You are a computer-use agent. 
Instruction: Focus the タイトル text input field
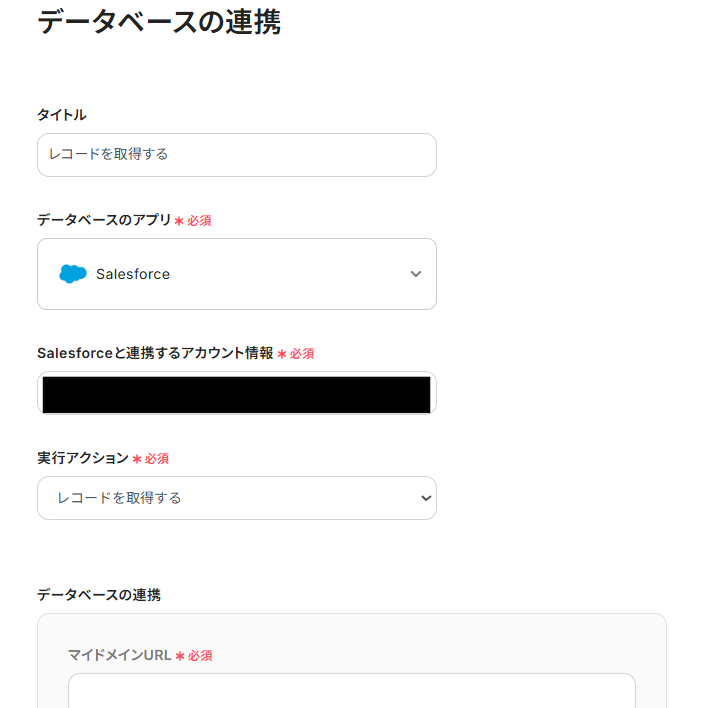[236, 155]
